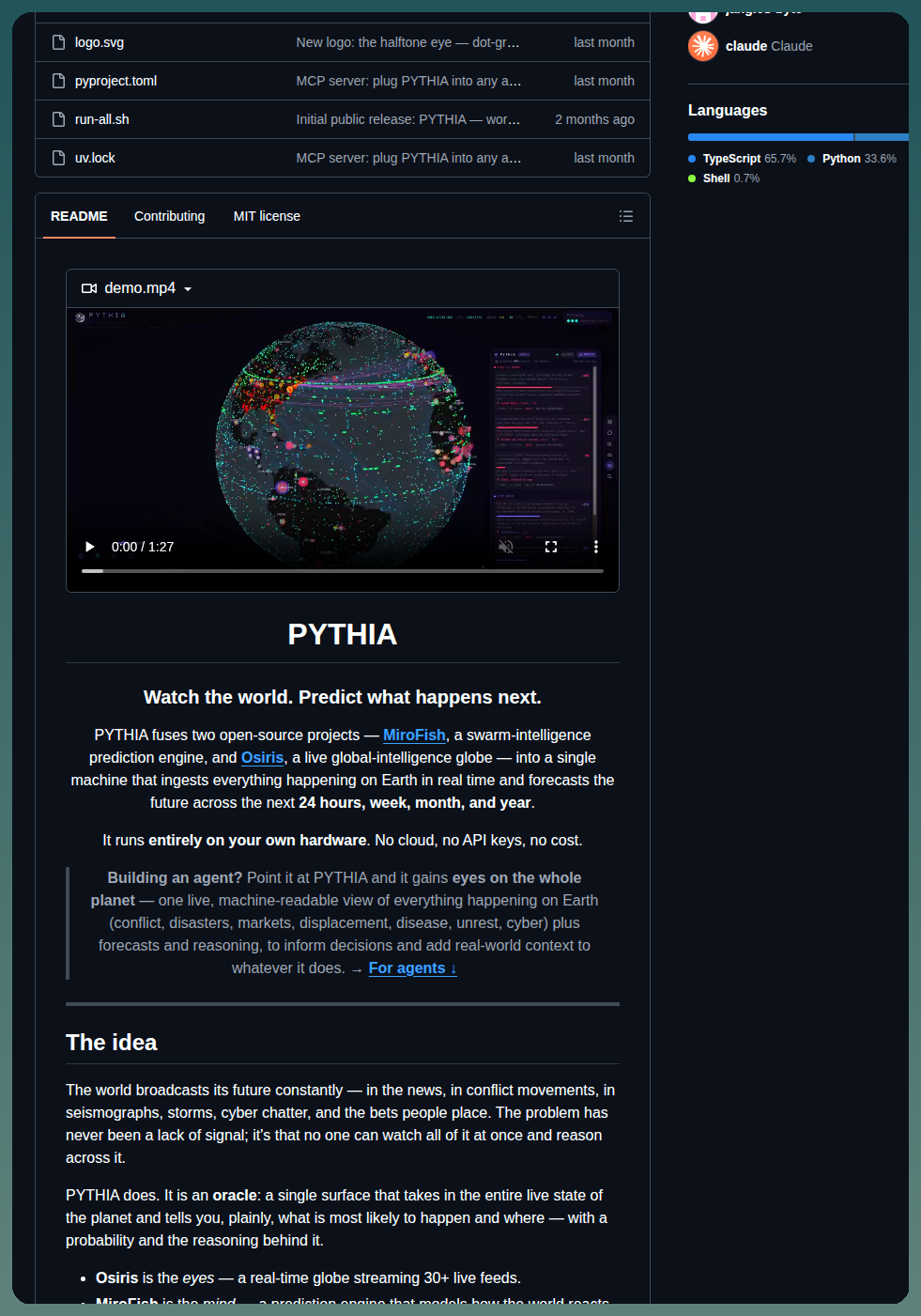The image size is (921, 1316).
Task: Play the demo video
Action: (90, 547)
